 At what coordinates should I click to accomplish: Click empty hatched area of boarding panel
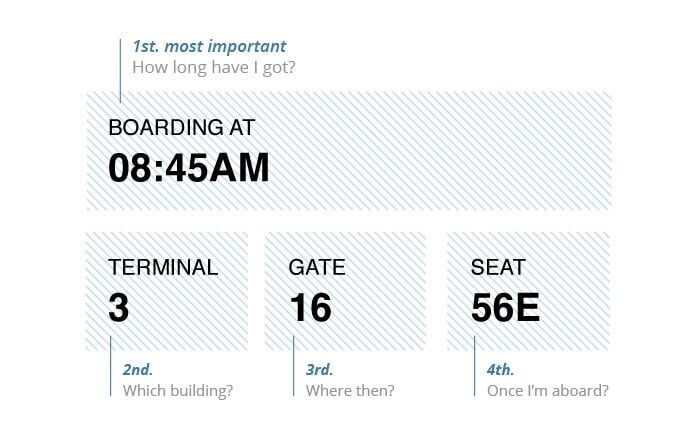click(438, 152)
